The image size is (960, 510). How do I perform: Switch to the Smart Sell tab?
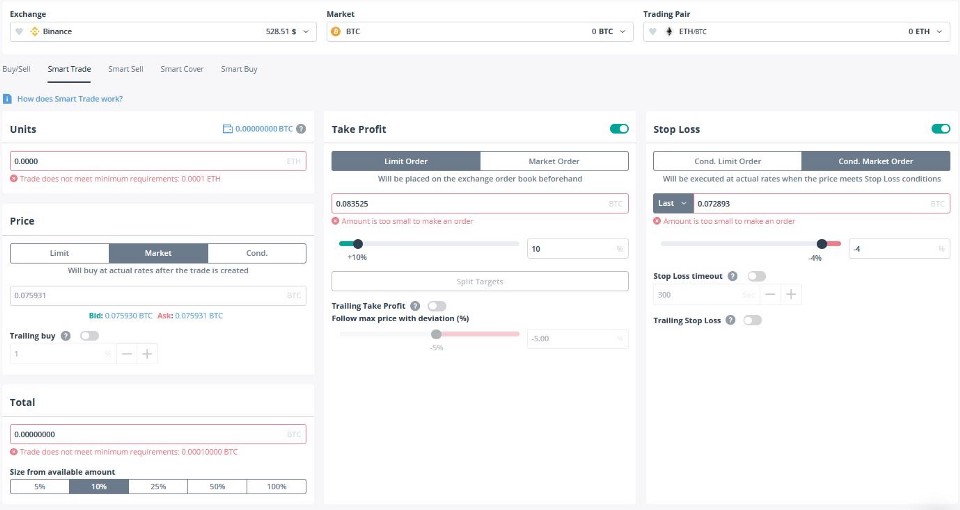click(x=126, y=69)
